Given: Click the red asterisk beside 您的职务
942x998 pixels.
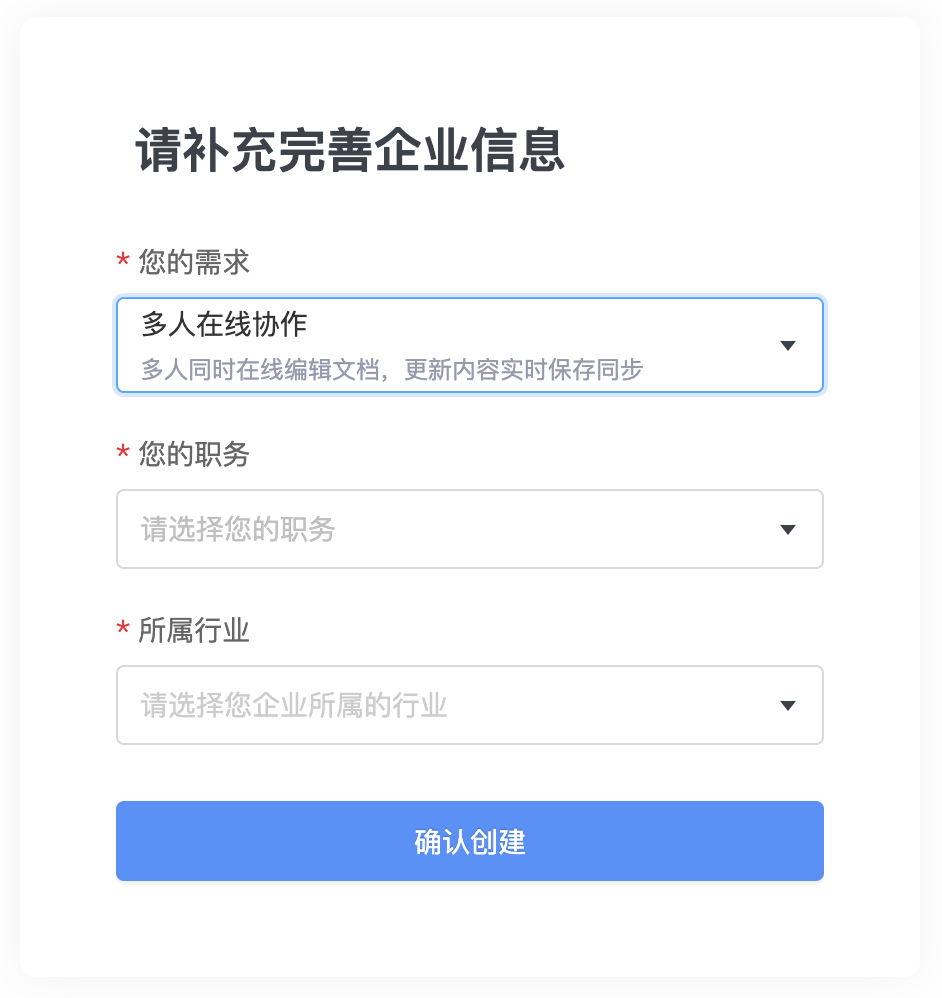Looking at the screenshot, I should pyautogui.click(x=123, y=453).
